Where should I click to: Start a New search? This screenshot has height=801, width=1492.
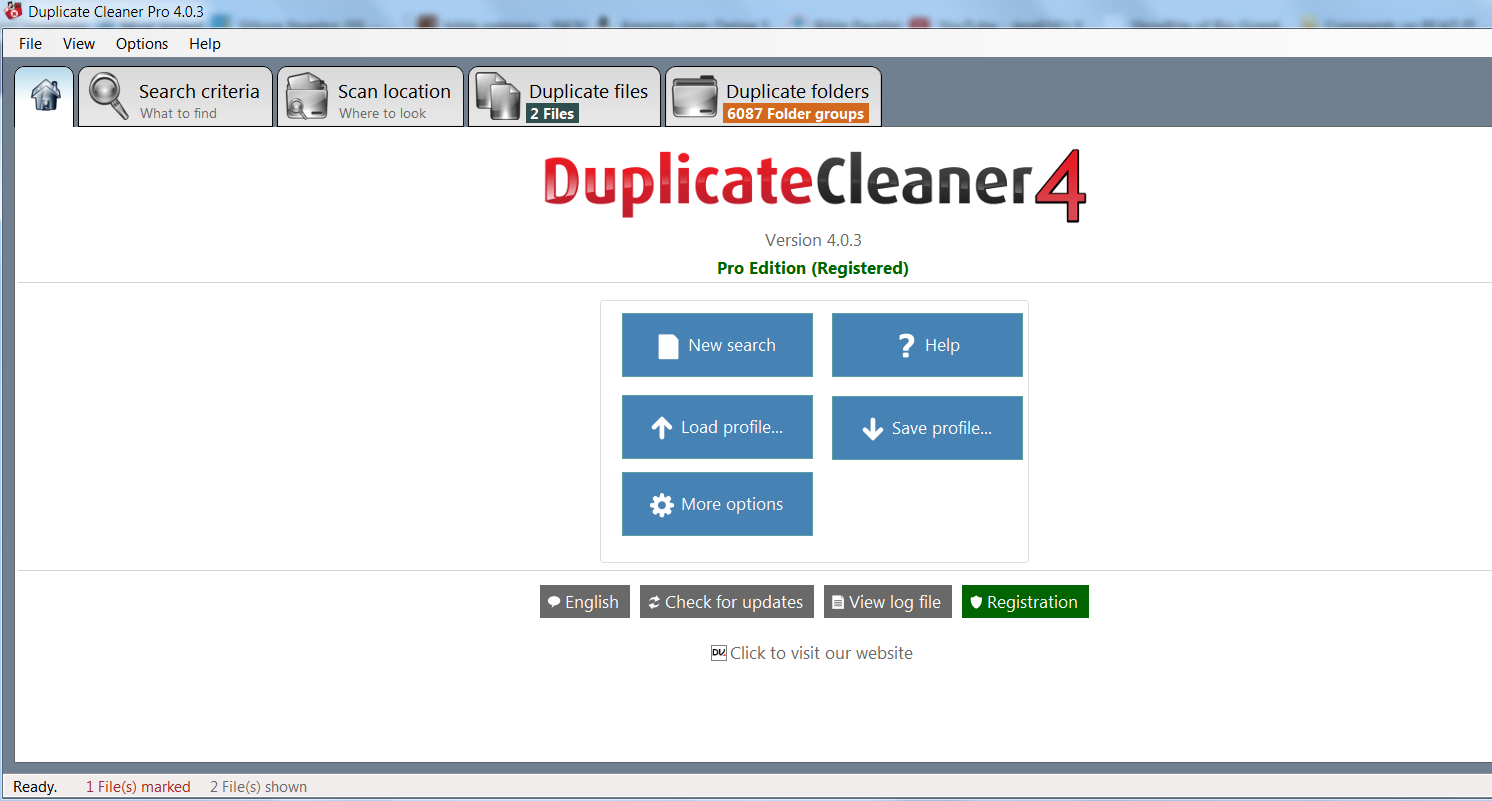717,345
